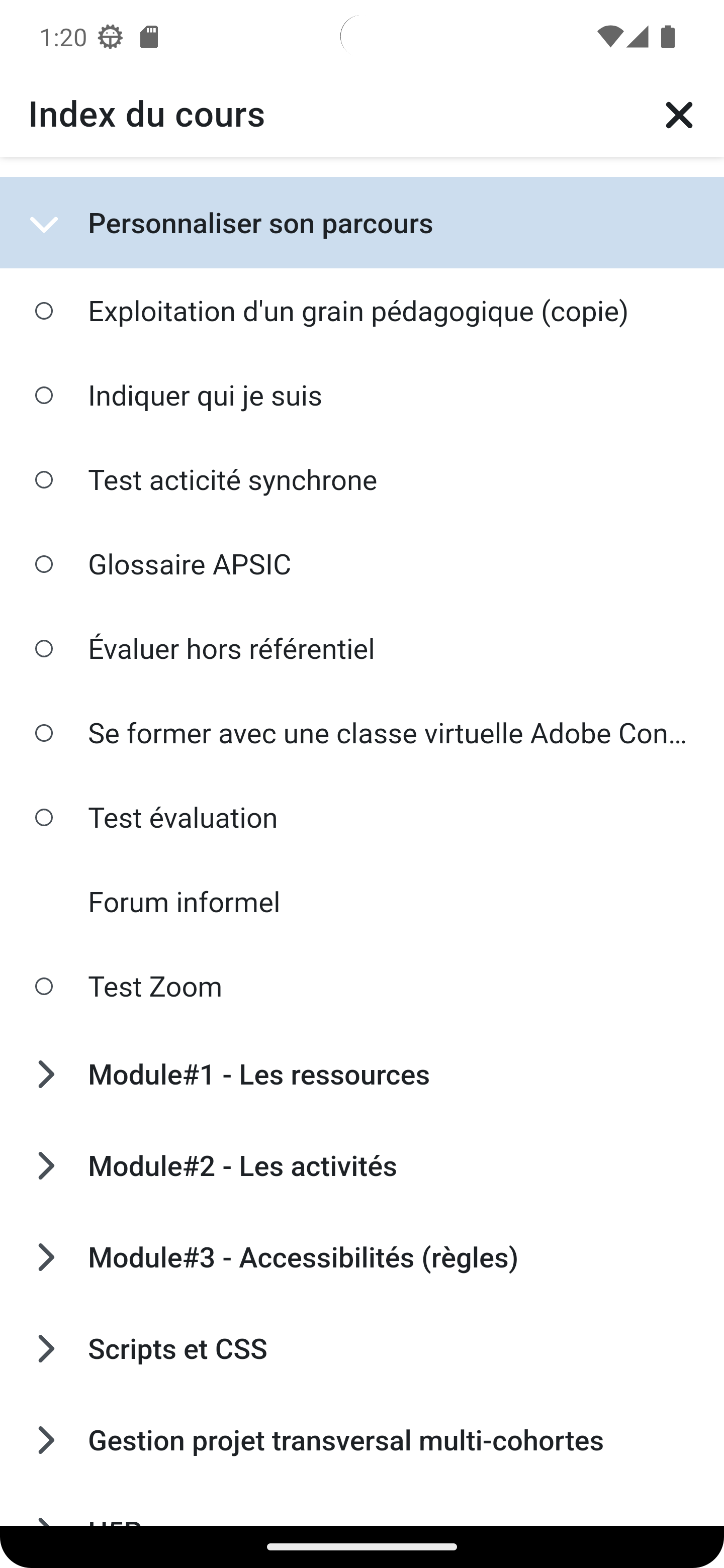
Task: Close the Index du cours panel
Action: pos(678,115)
